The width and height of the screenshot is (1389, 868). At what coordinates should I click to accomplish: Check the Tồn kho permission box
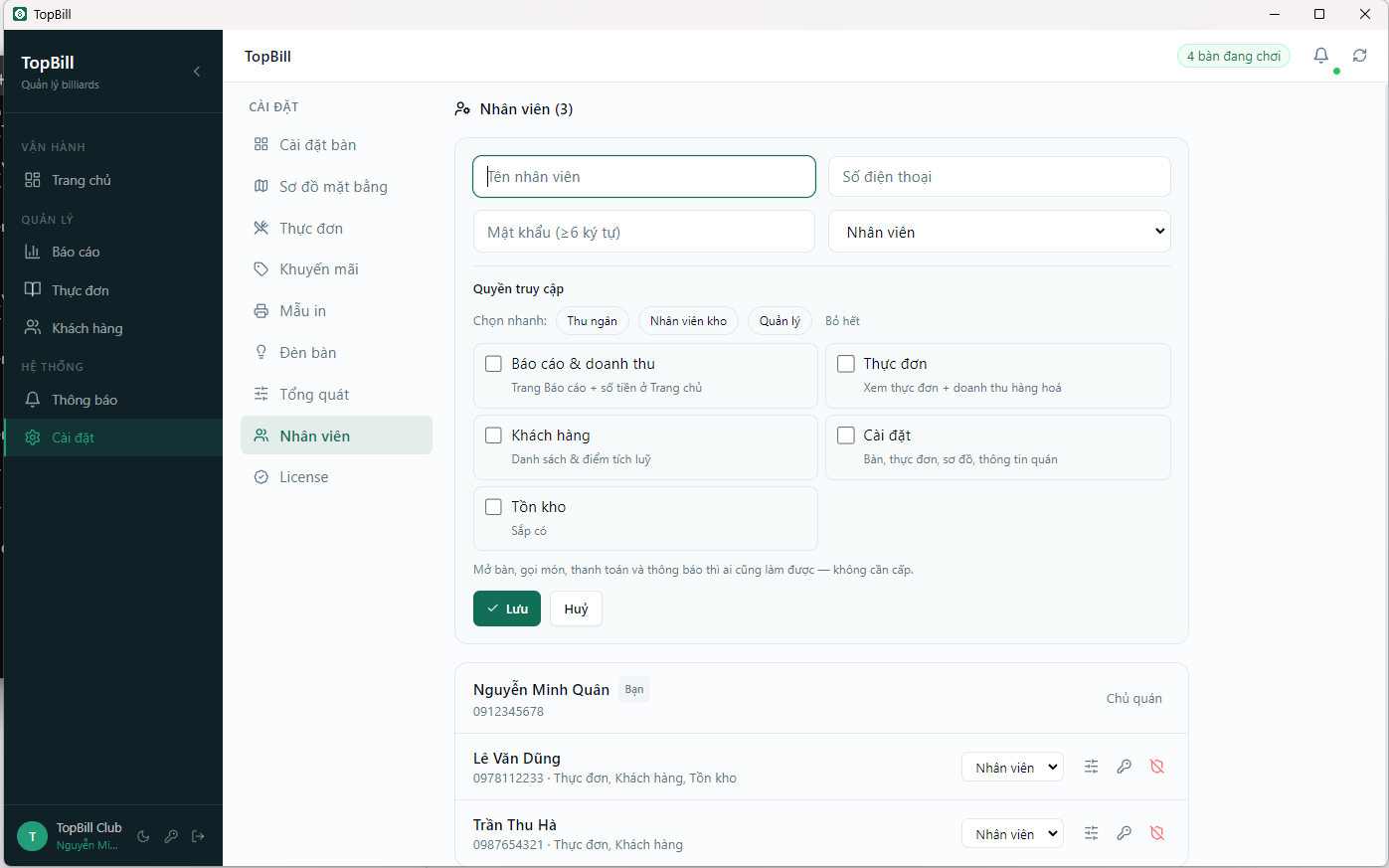tap(493, 507)
